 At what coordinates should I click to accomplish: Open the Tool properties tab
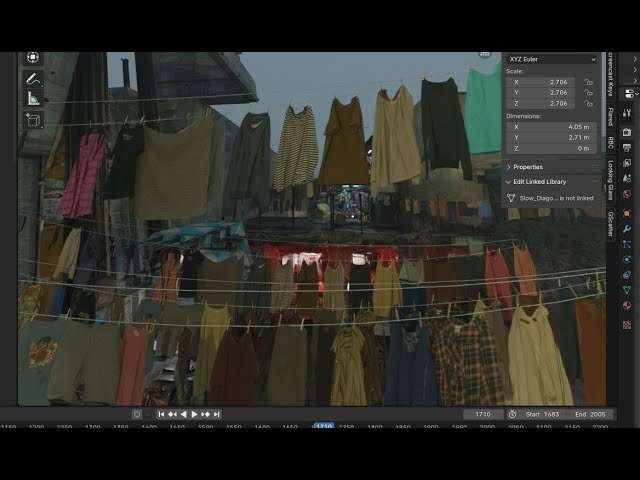pyautogui.click(x=627, y=113)
